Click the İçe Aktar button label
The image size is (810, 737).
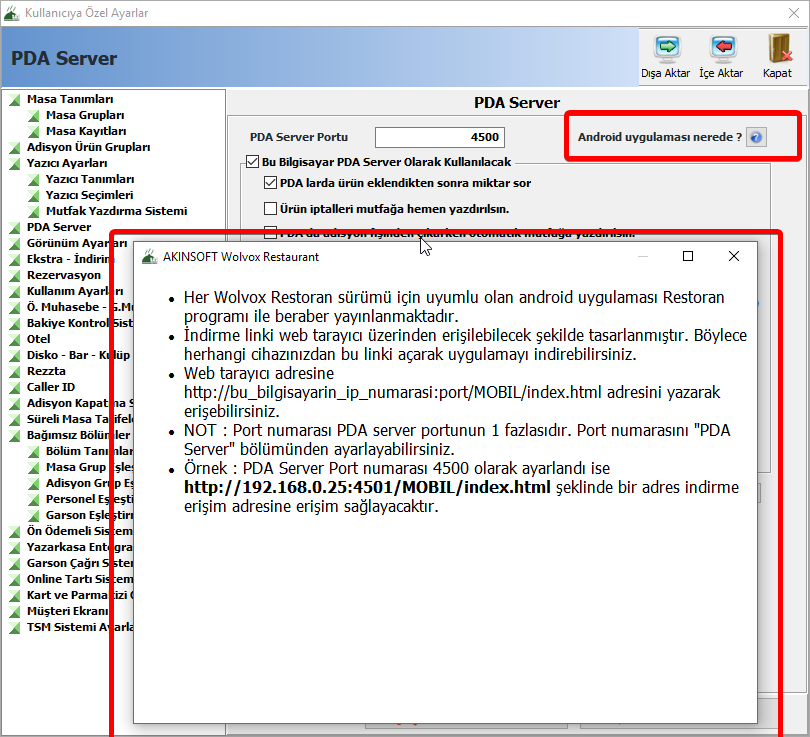721,73
